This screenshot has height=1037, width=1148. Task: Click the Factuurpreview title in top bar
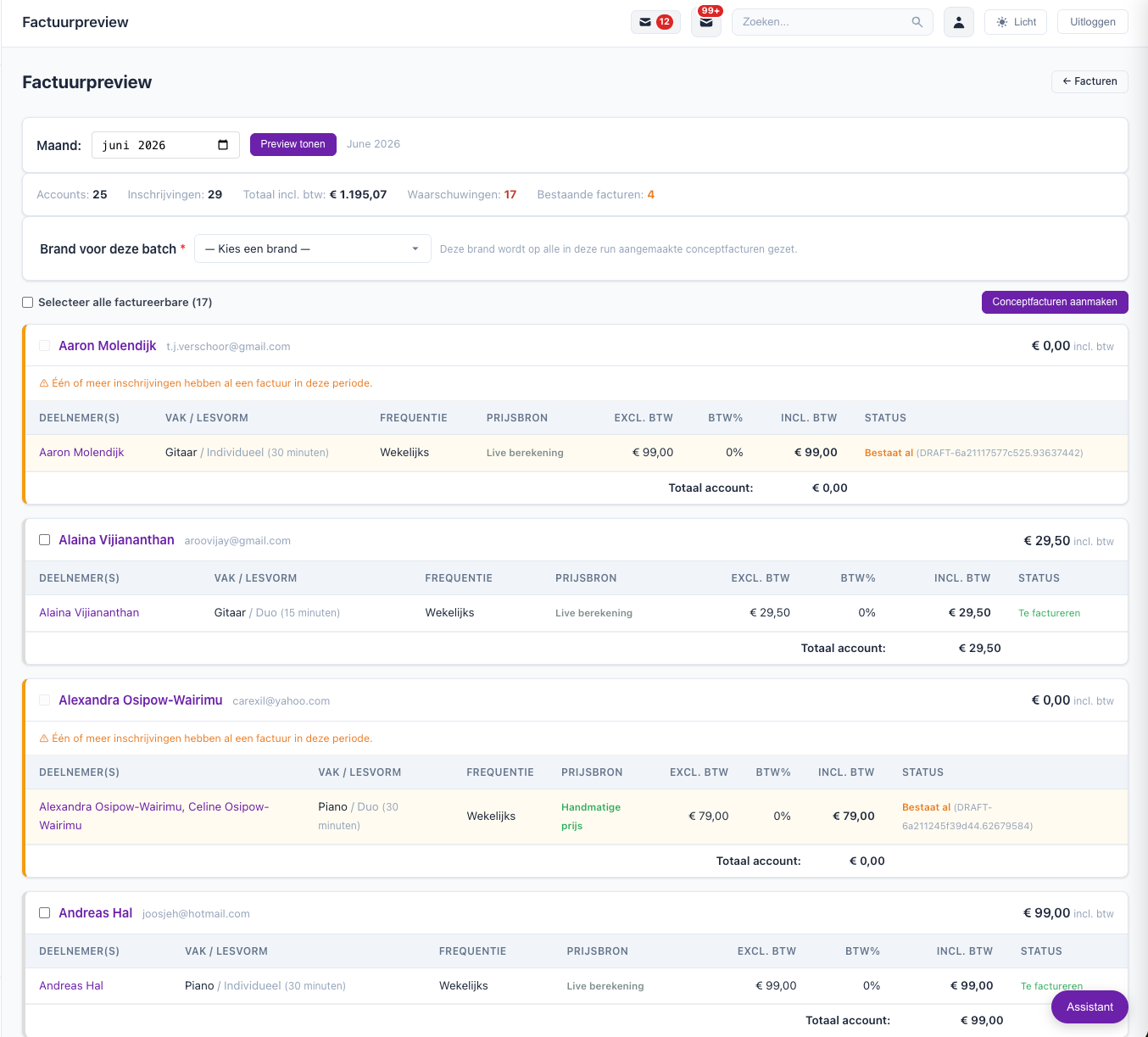(75, 22)
